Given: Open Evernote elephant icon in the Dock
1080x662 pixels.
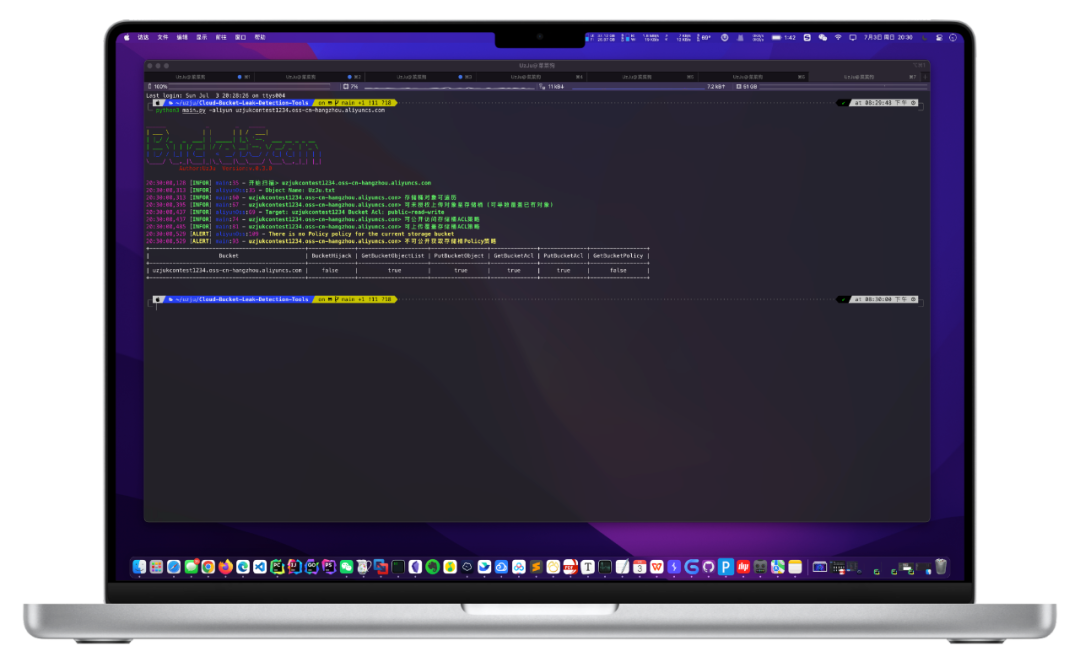Looking at the screenshot, I should [433, 567].
